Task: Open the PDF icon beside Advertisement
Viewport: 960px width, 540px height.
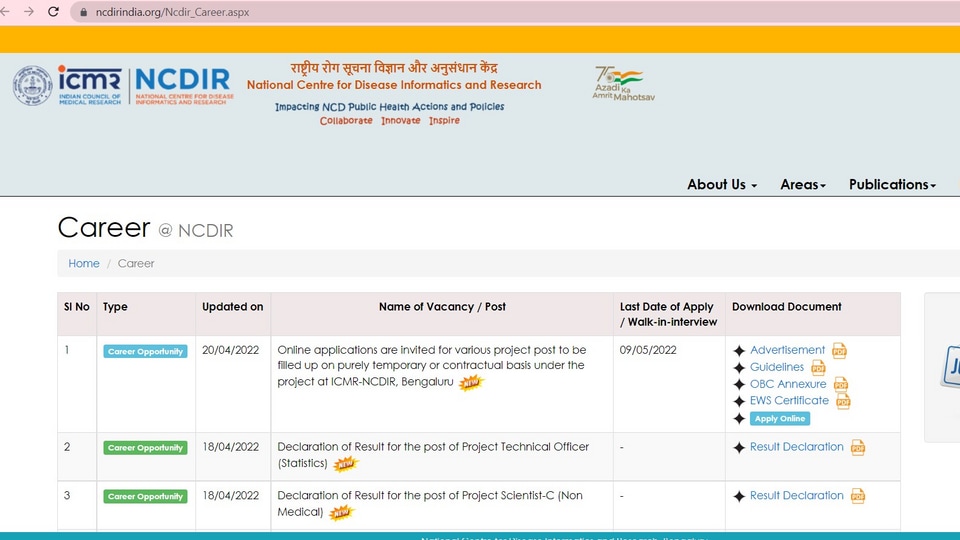Action: 839,351
